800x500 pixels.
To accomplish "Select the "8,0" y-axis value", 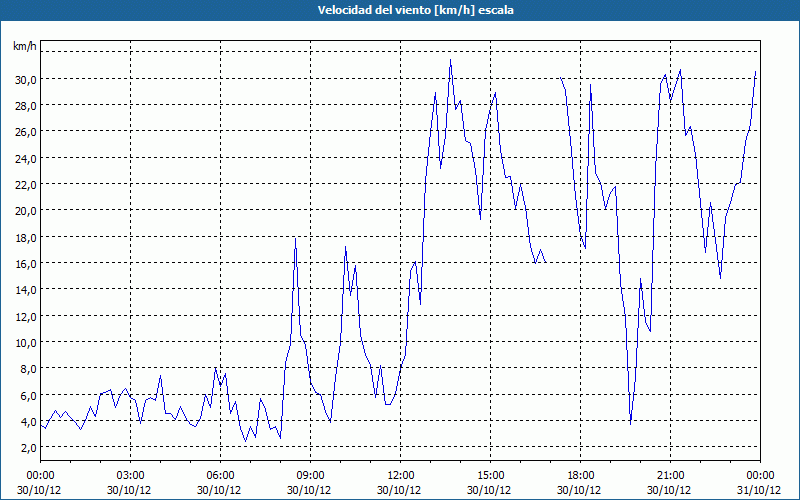I will click(27, 368).
